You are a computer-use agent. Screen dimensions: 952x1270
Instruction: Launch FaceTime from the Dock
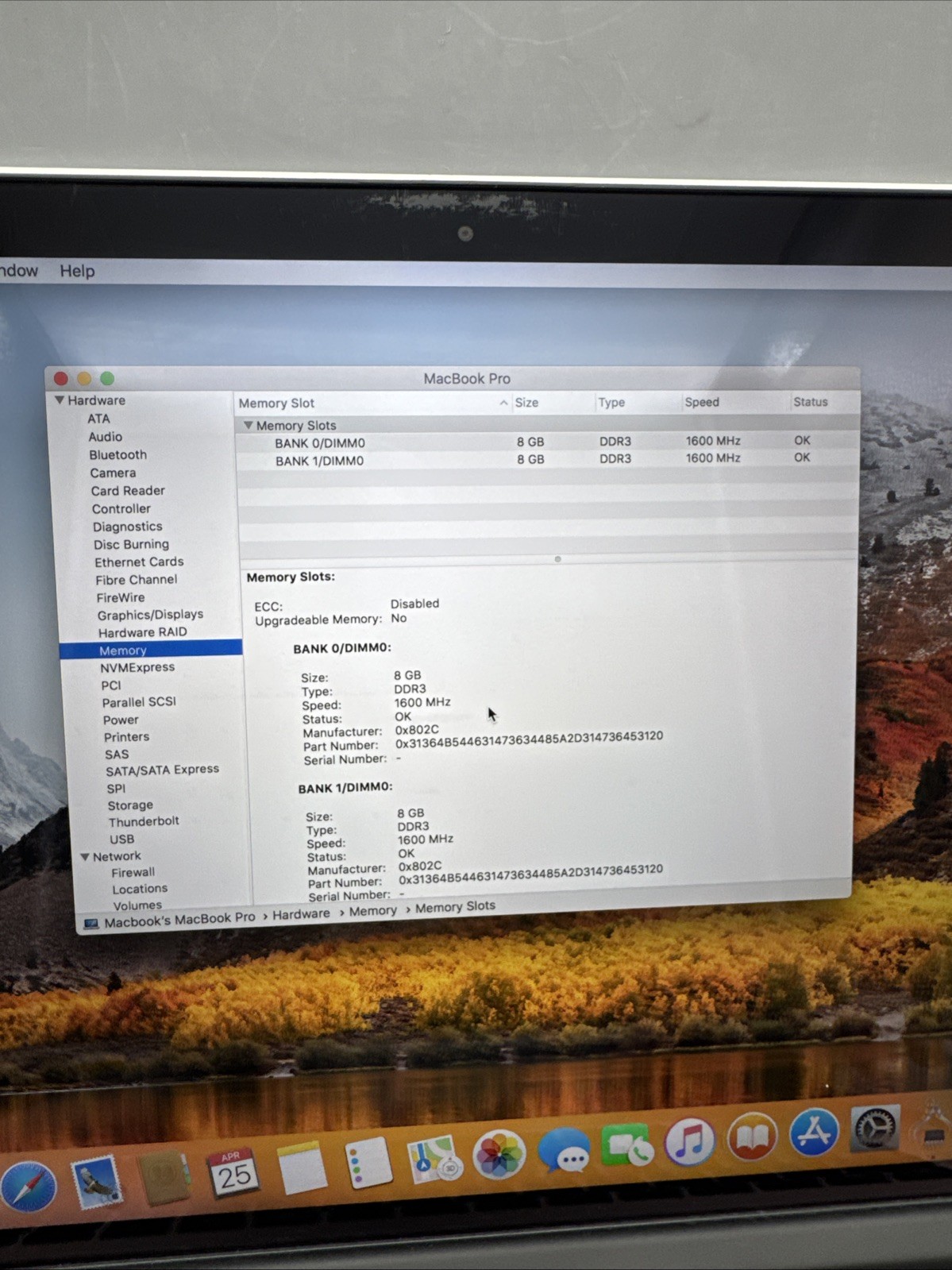[x=626, y=1146]
